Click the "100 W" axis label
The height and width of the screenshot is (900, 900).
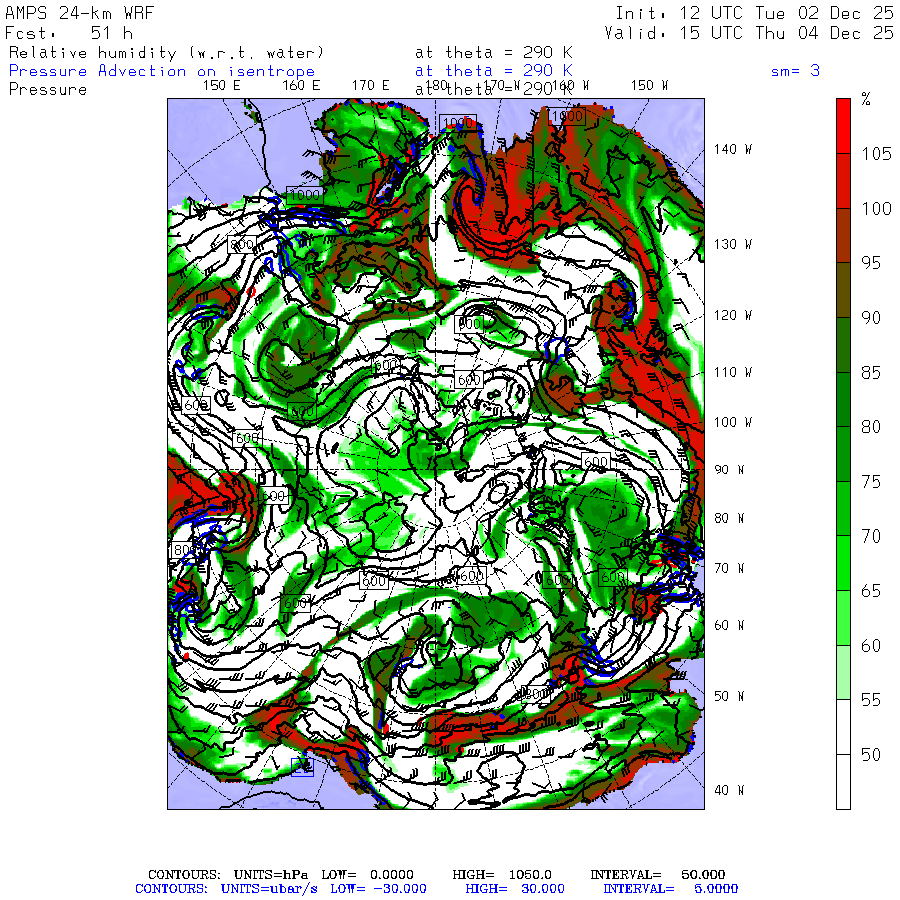click(732, 422)
